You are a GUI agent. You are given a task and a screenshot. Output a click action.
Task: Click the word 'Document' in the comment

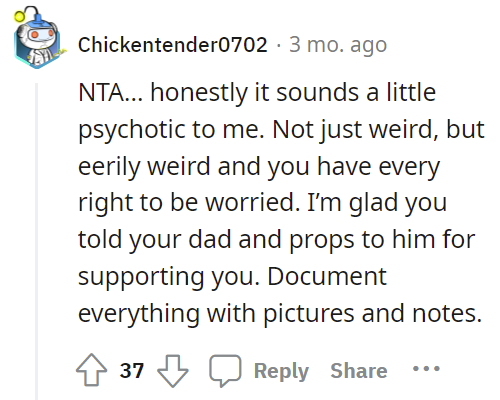[x=327, y=276]
